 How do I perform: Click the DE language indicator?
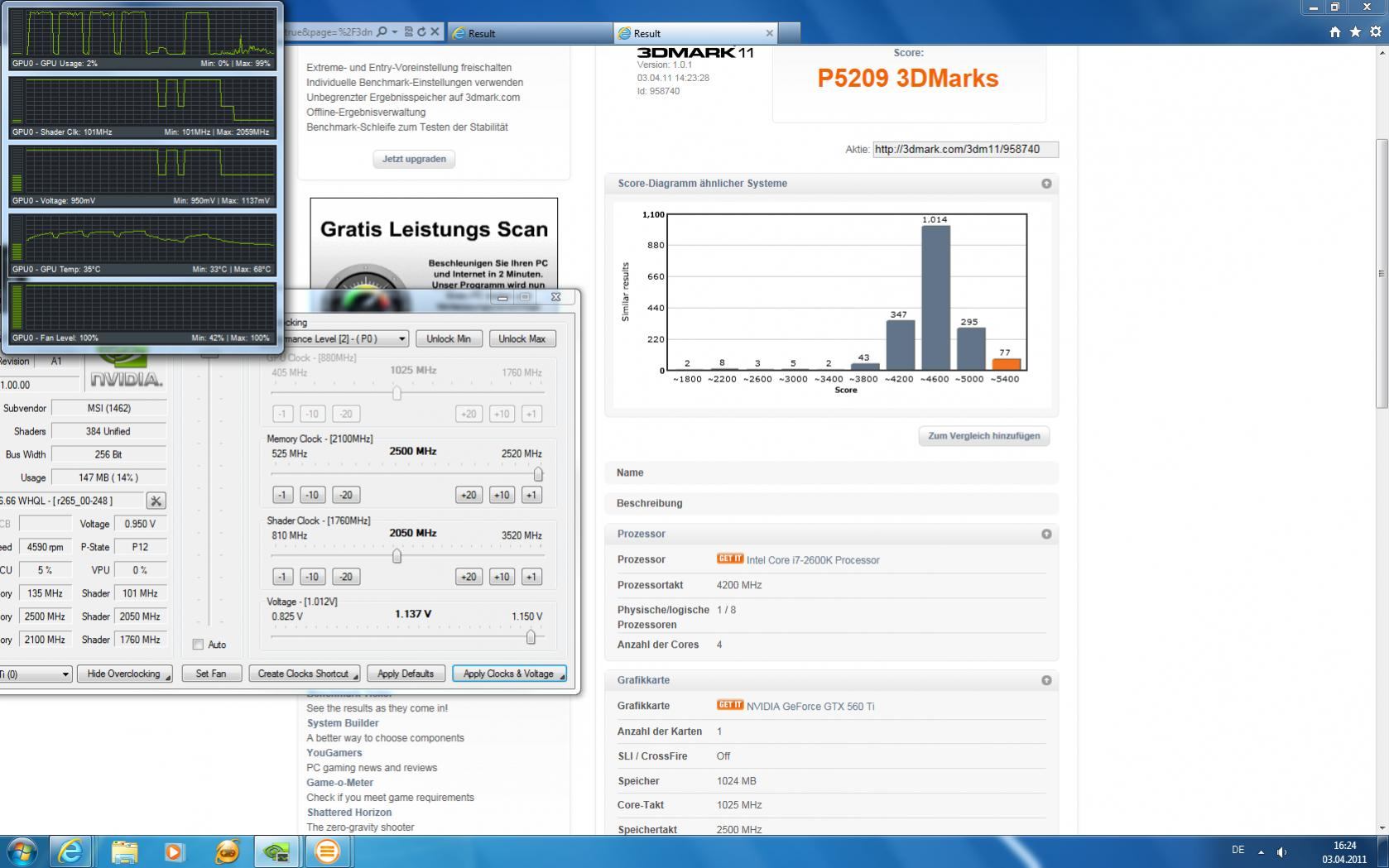[1238, 850]
